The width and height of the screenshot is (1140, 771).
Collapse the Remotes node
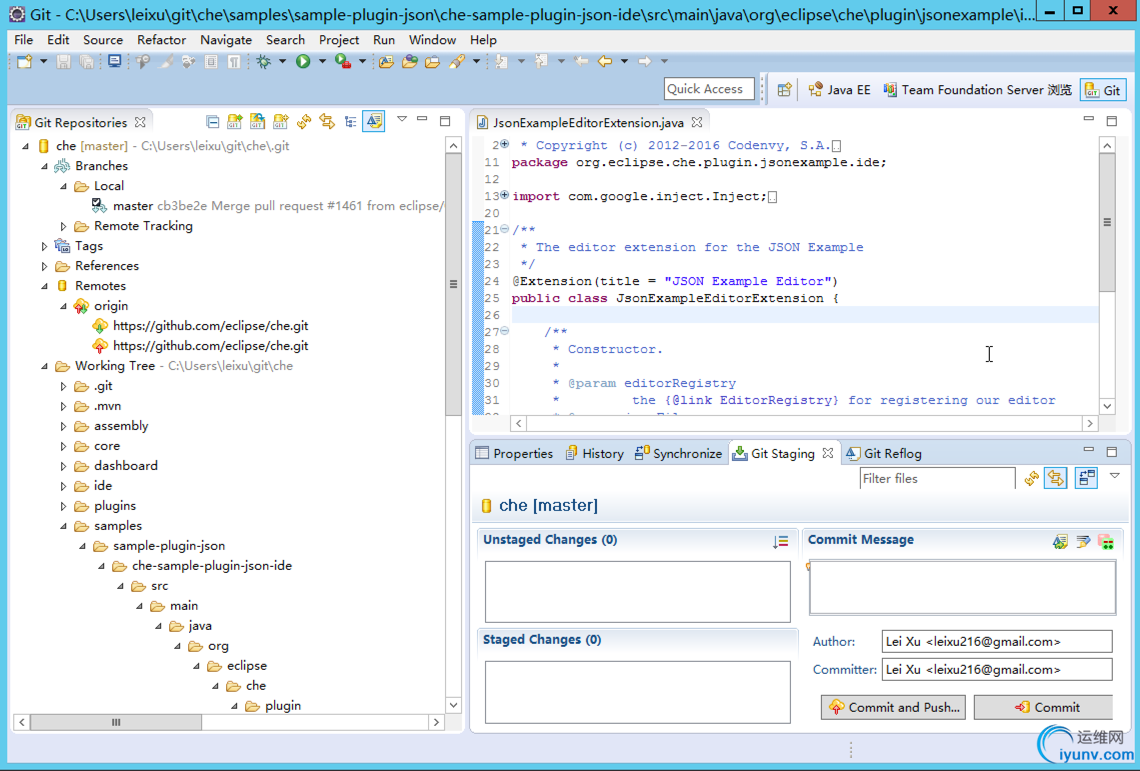[44, 287]
